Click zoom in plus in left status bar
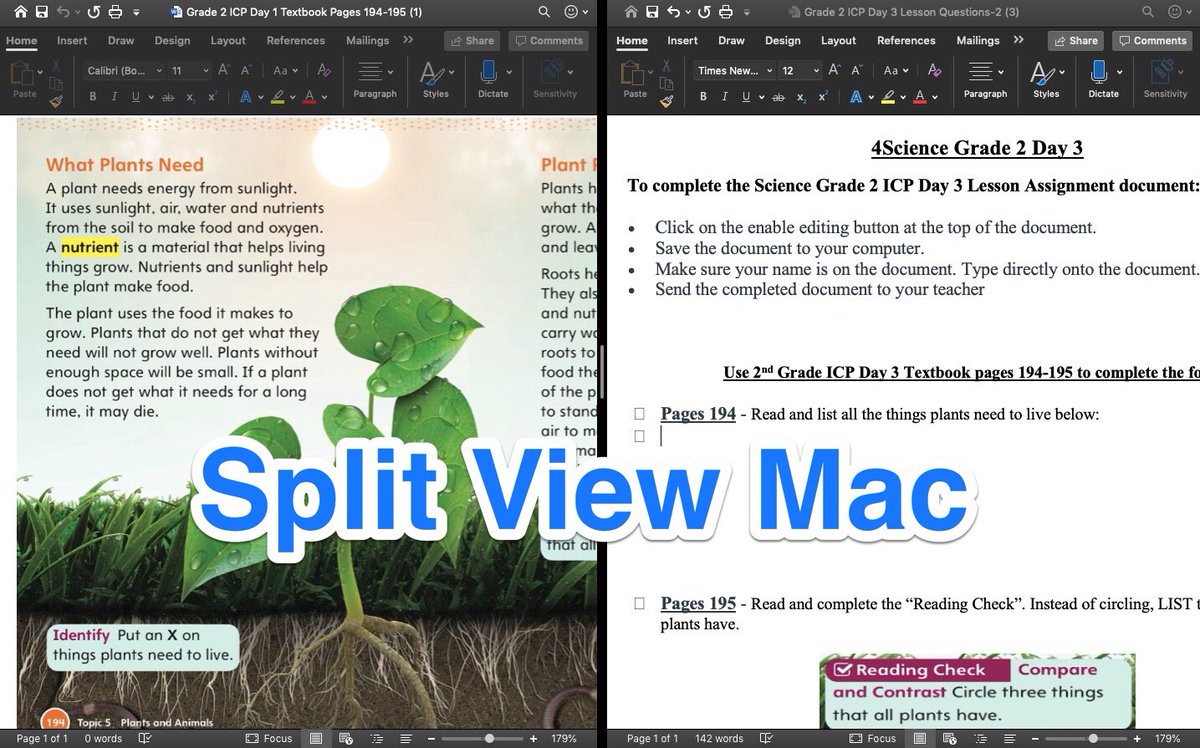The height and width of the screenshot is (748, 1200). point(534,738)
